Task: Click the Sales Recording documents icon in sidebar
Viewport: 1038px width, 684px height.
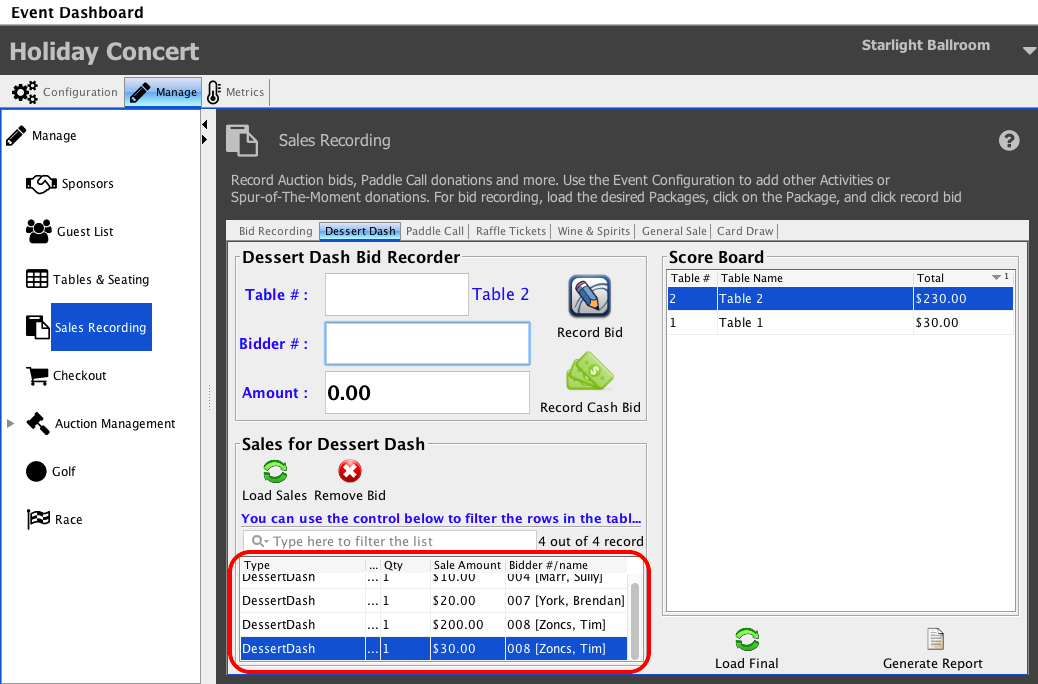Action: (x=37, y=327)
